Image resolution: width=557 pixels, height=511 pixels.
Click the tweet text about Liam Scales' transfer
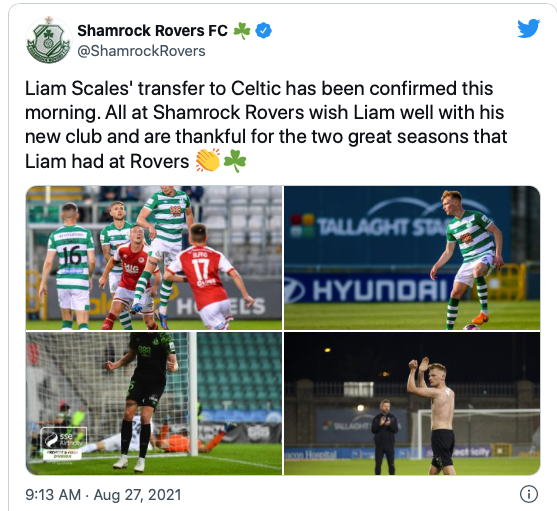tap(266, 125)
